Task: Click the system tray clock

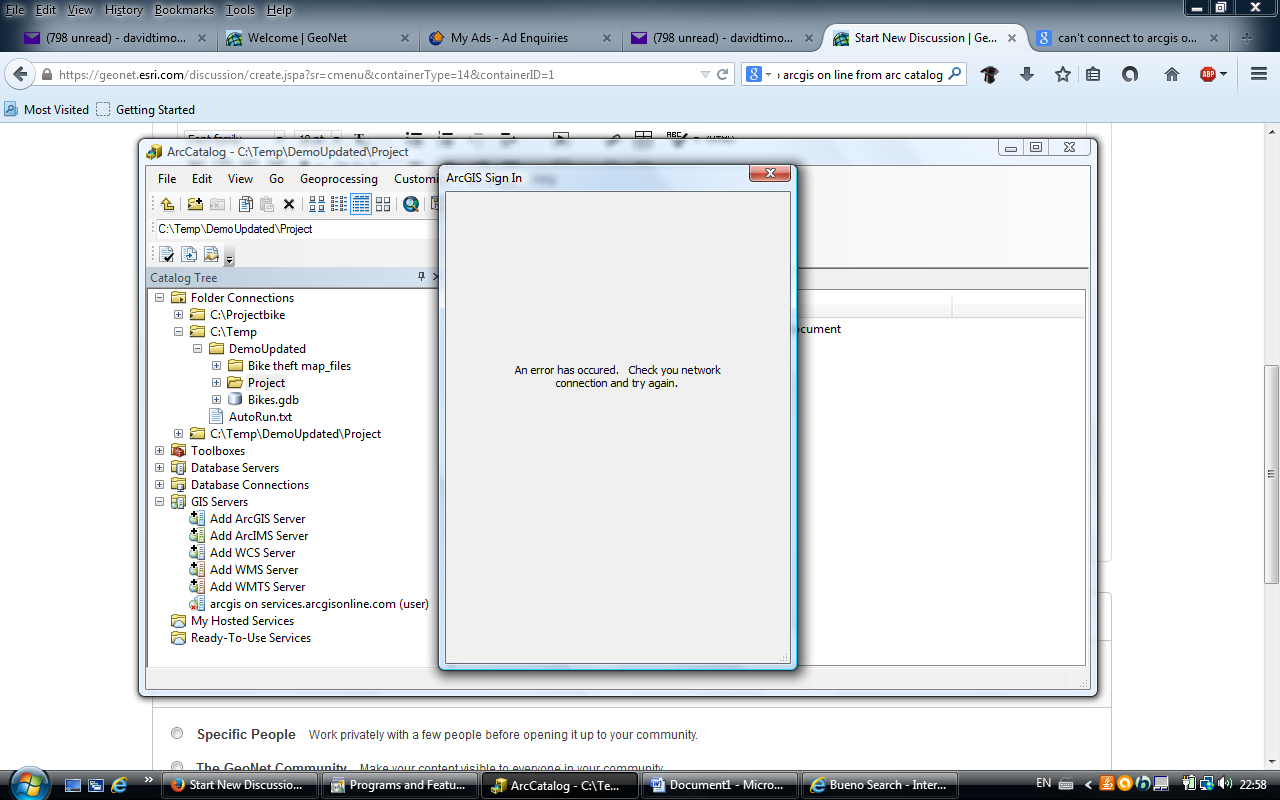Action: 1253,785
